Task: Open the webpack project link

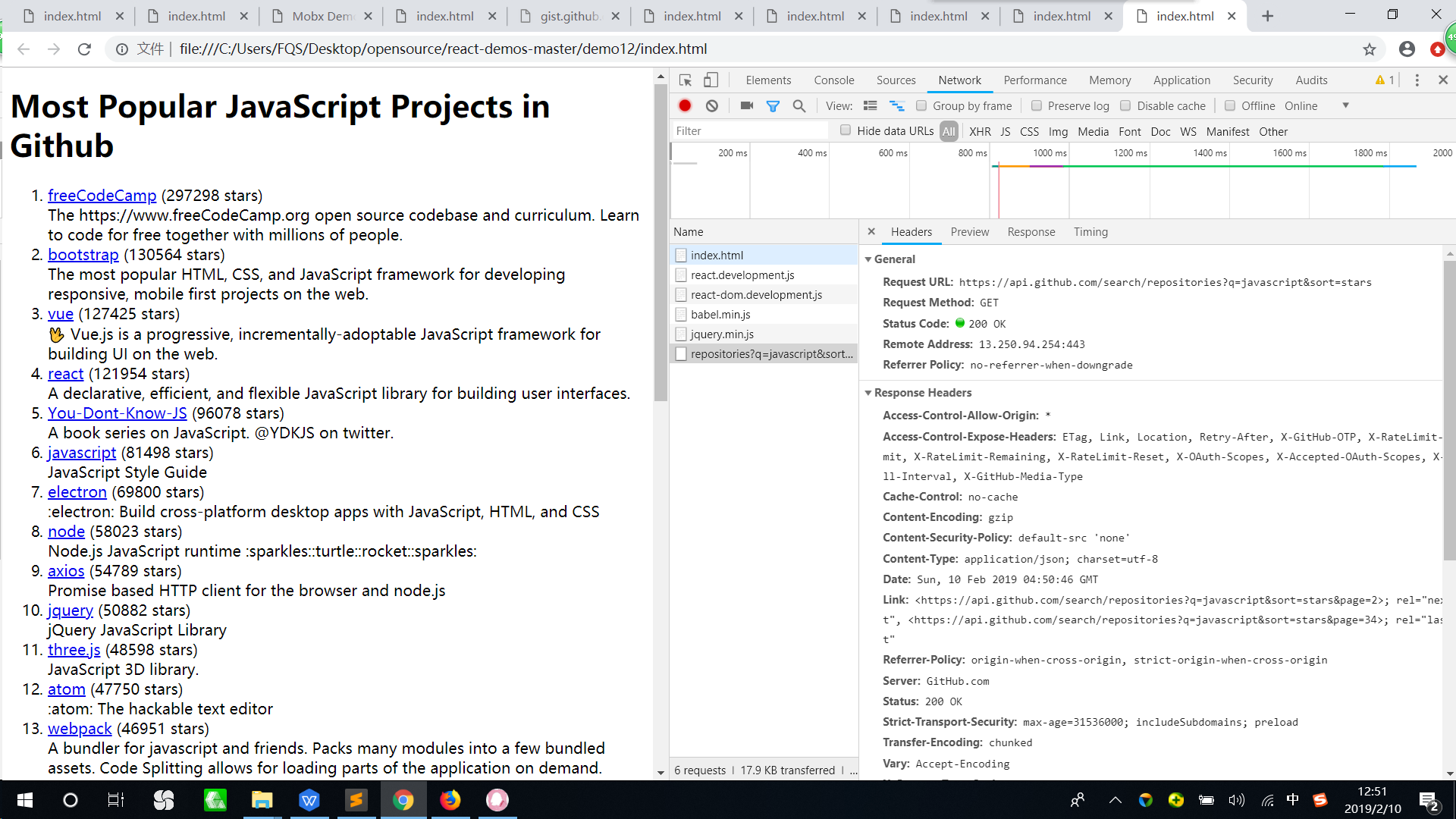Action: (x=80, y=729)
